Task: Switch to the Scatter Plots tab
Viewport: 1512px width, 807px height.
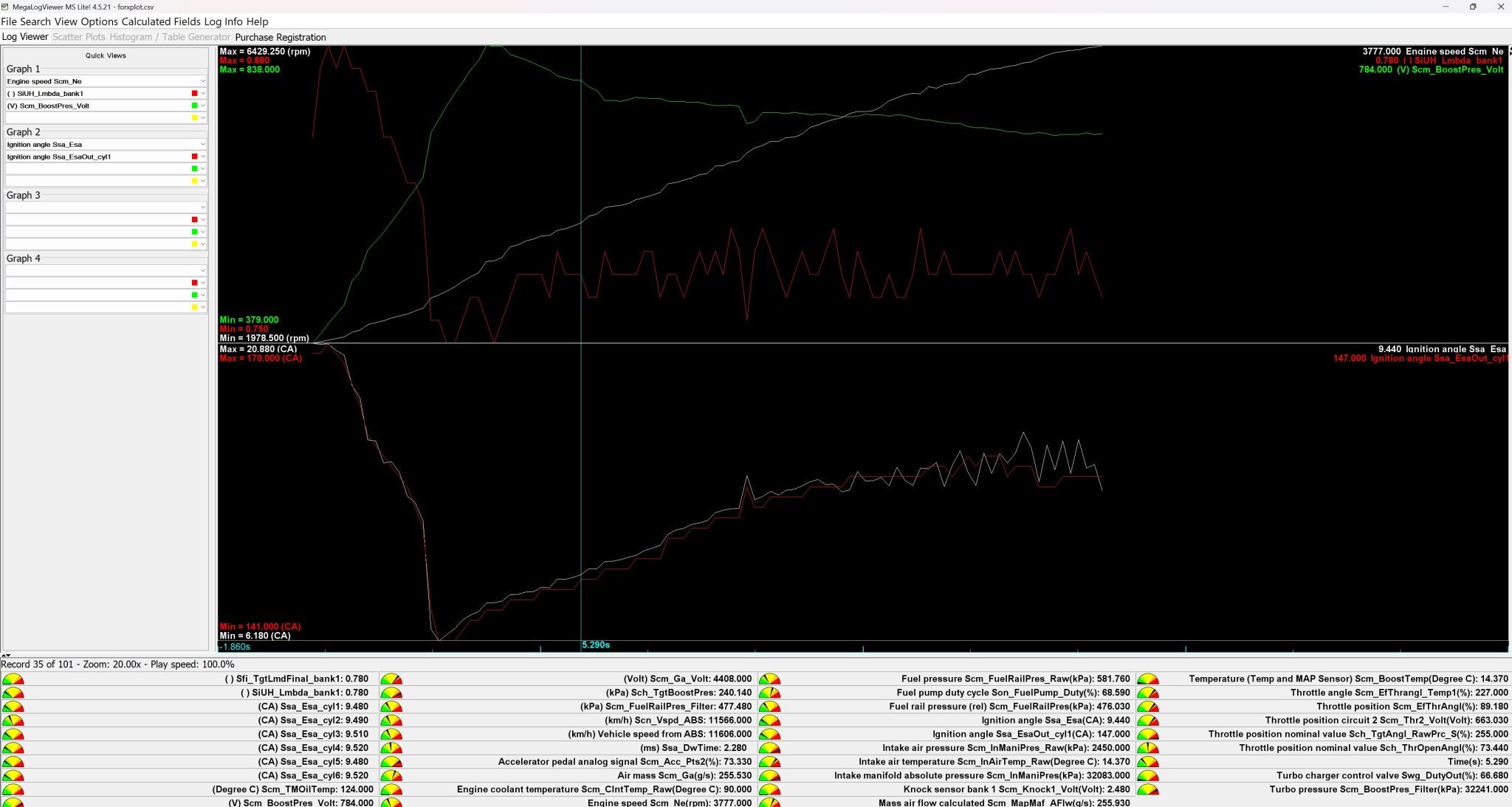Action: 78,37
